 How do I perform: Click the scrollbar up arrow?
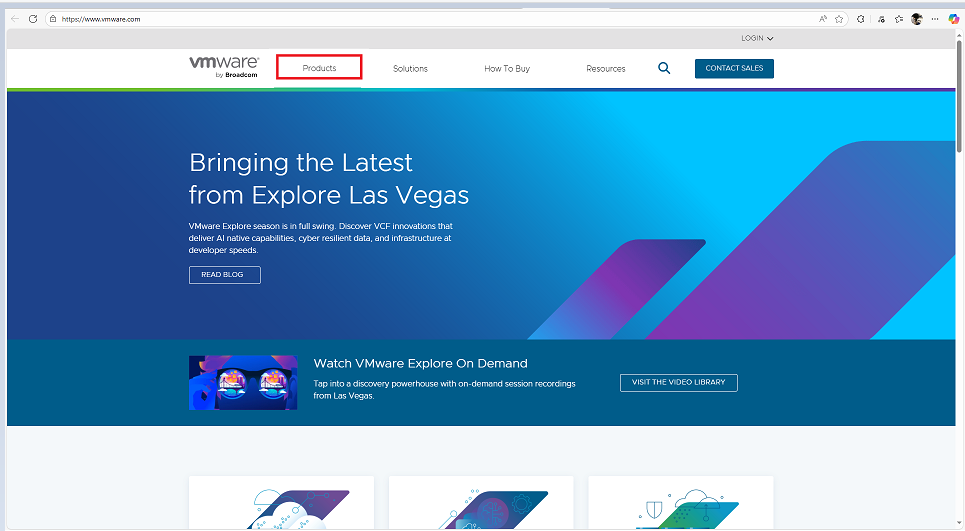(959, 36)
